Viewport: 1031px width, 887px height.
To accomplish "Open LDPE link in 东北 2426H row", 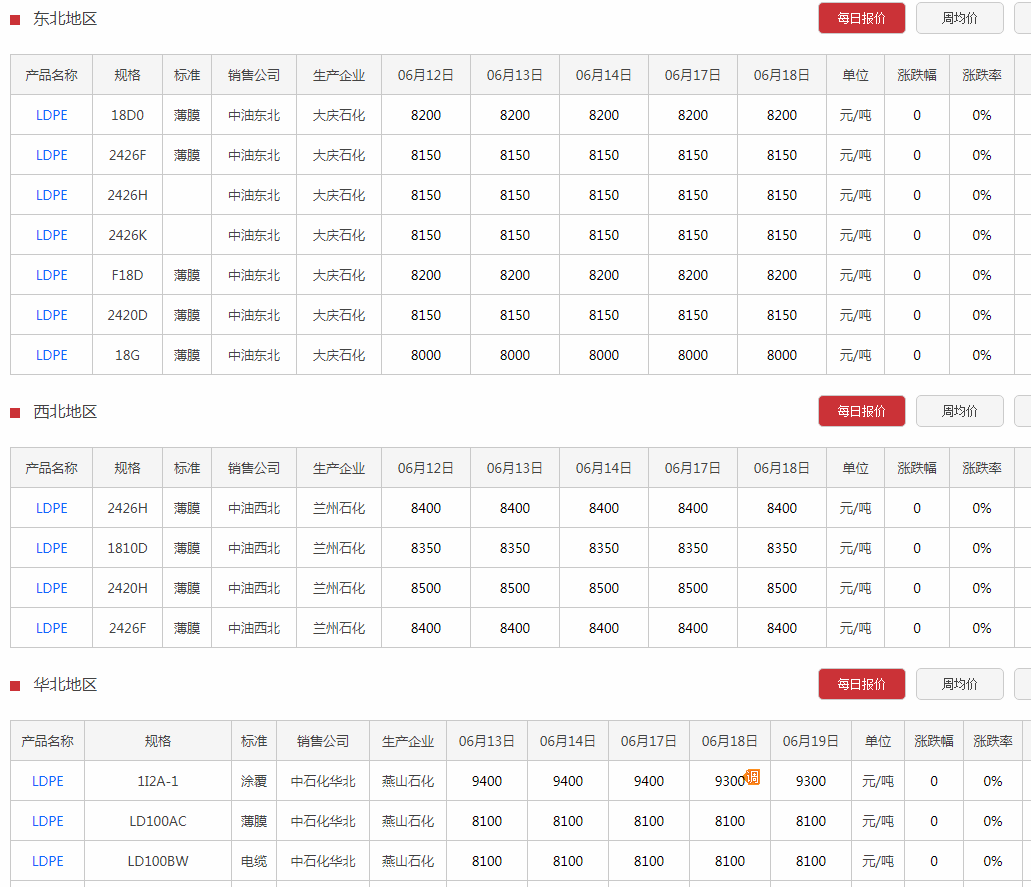I will 51,195.
